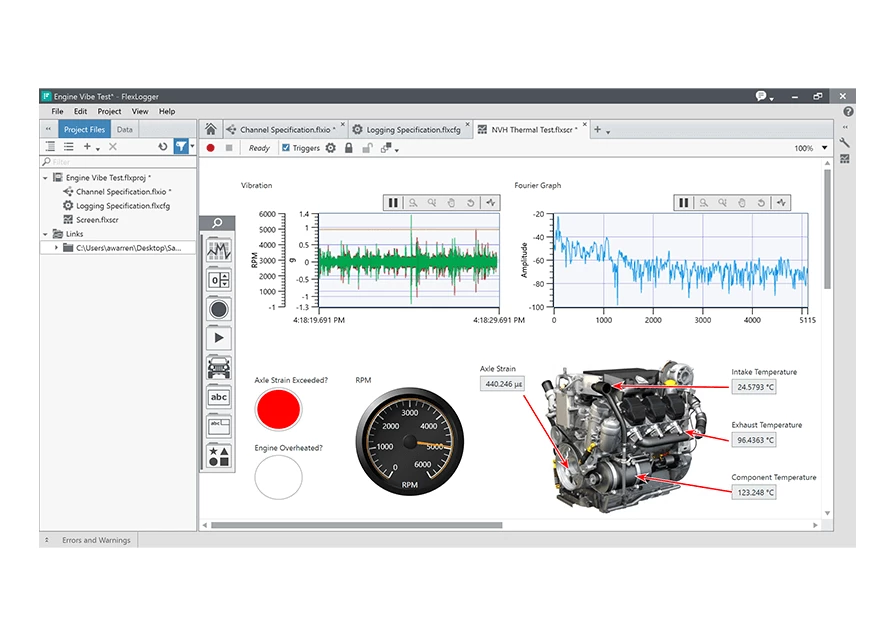The height and width of the screenshot is (636, 895).
Task: Click the closed padlock lock icon
Action: [348, 148]
